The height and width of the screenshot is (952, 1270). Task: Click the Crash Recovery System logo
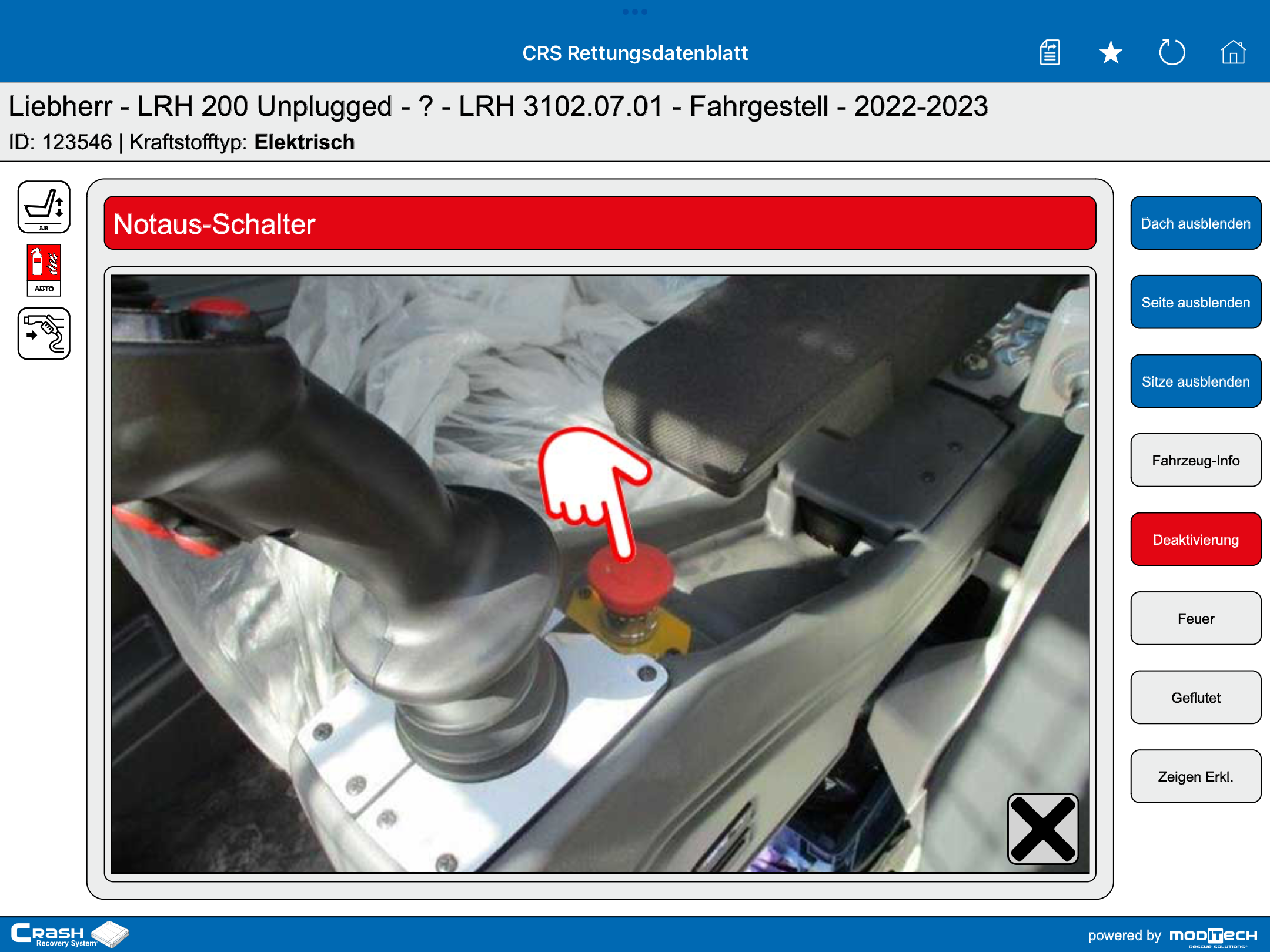pos(70,934)
